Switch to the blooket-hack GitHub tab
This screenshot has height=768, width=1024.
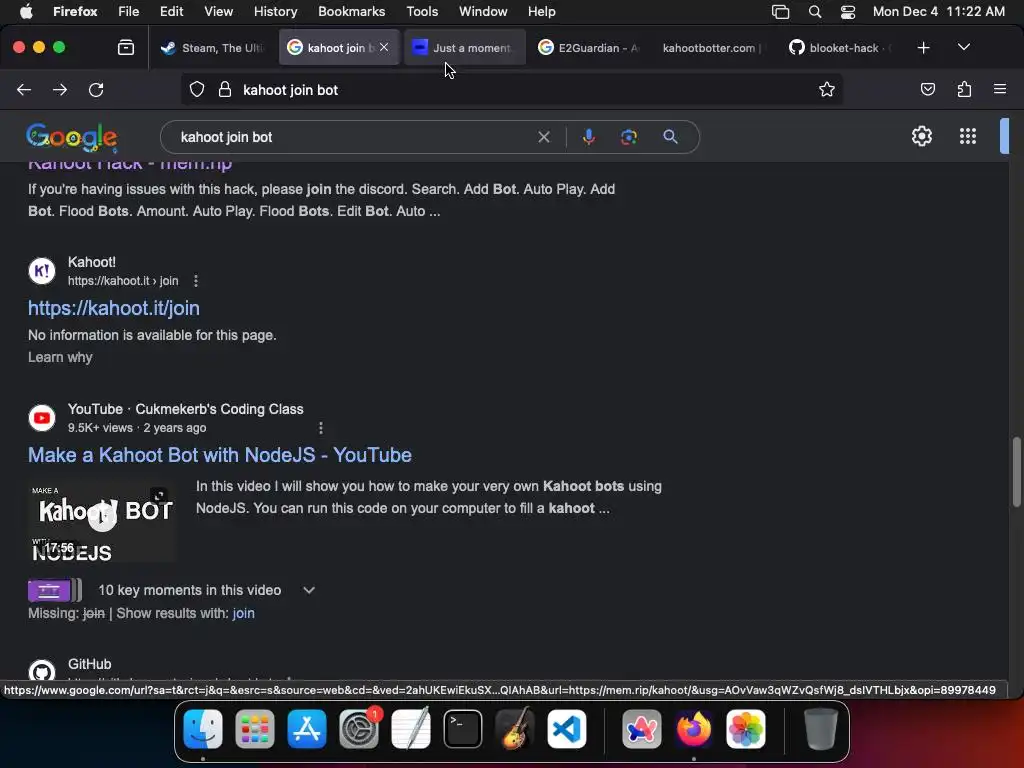tap(839, 48)
